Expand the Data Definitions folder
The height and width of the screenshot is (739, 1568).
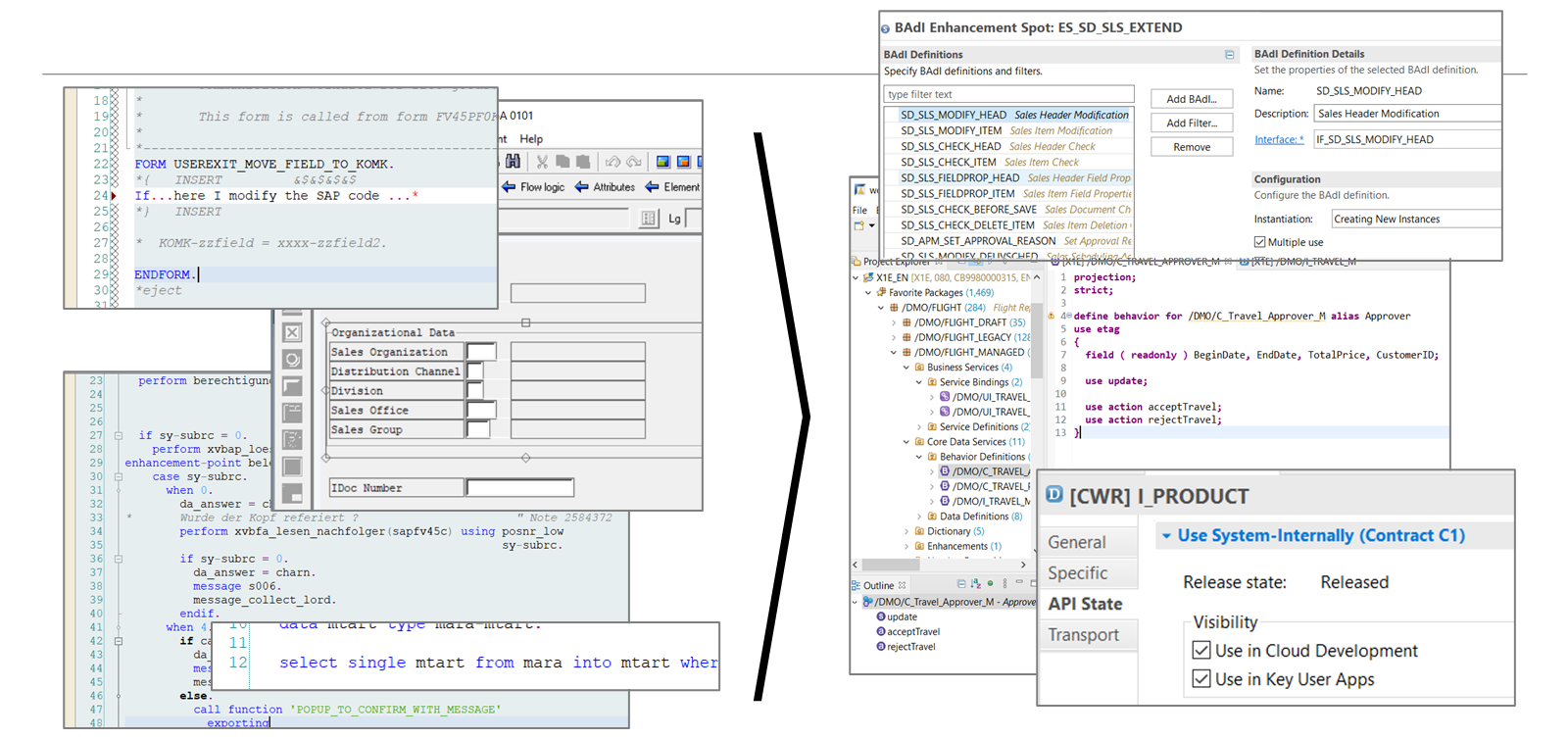click(919, 517)
